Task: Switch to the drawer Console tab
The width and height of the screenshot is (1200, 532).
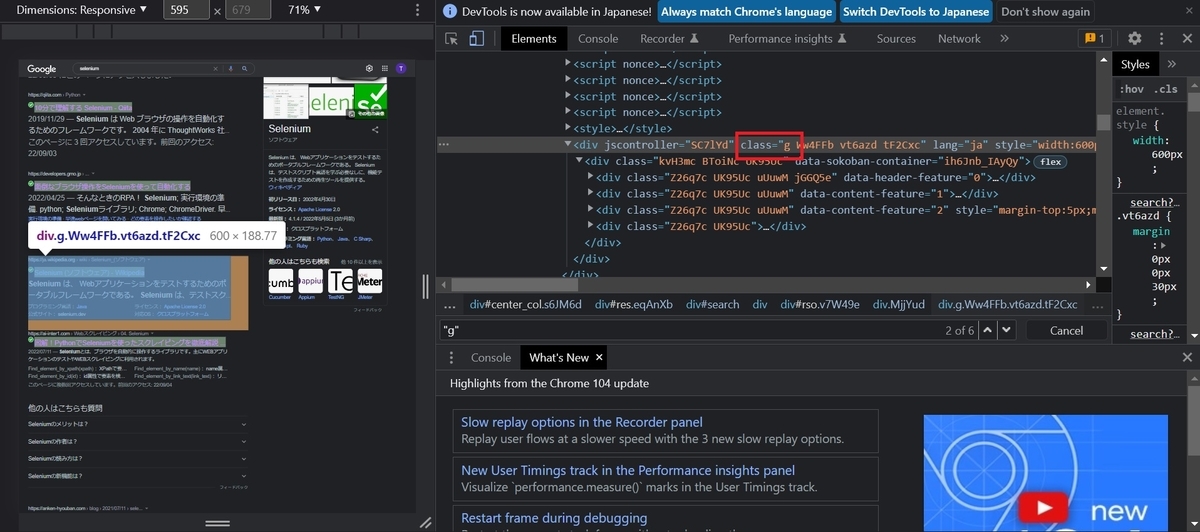Action: click(x=490, y=357)
